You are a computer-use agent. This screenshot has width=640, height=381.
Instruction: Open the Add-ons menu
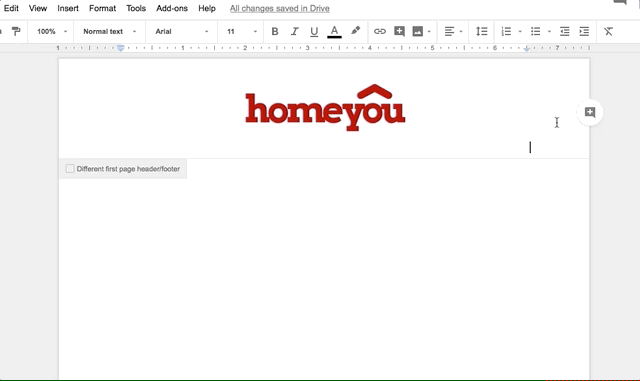(x=172, y=8)
